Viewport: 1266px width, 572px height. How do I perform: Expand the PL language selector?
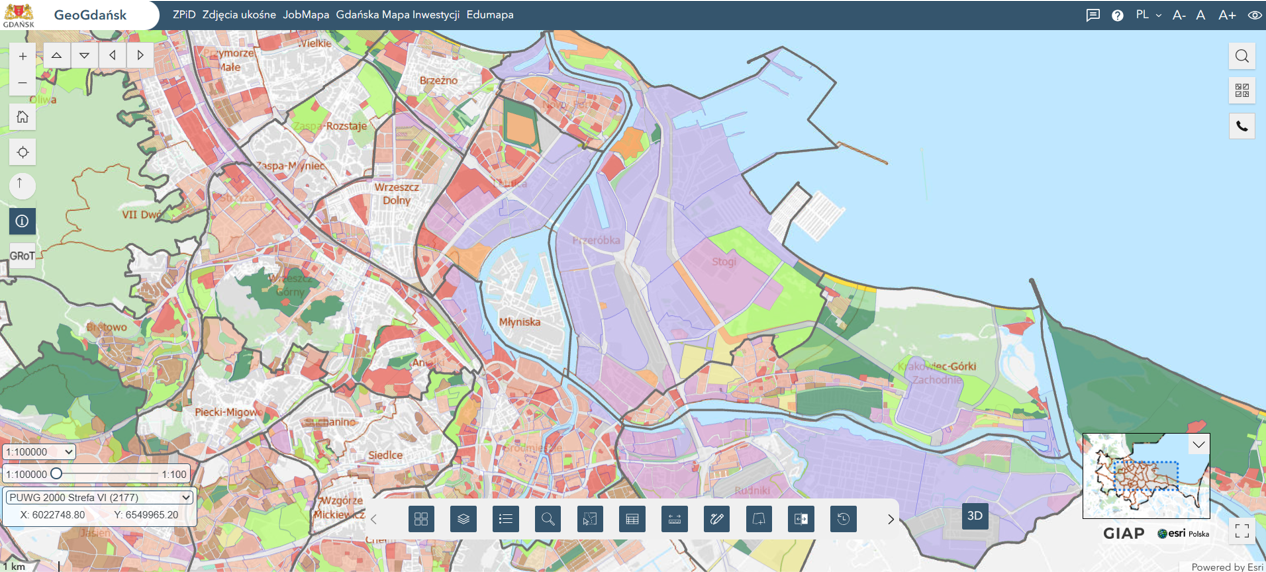point(1148,15)
